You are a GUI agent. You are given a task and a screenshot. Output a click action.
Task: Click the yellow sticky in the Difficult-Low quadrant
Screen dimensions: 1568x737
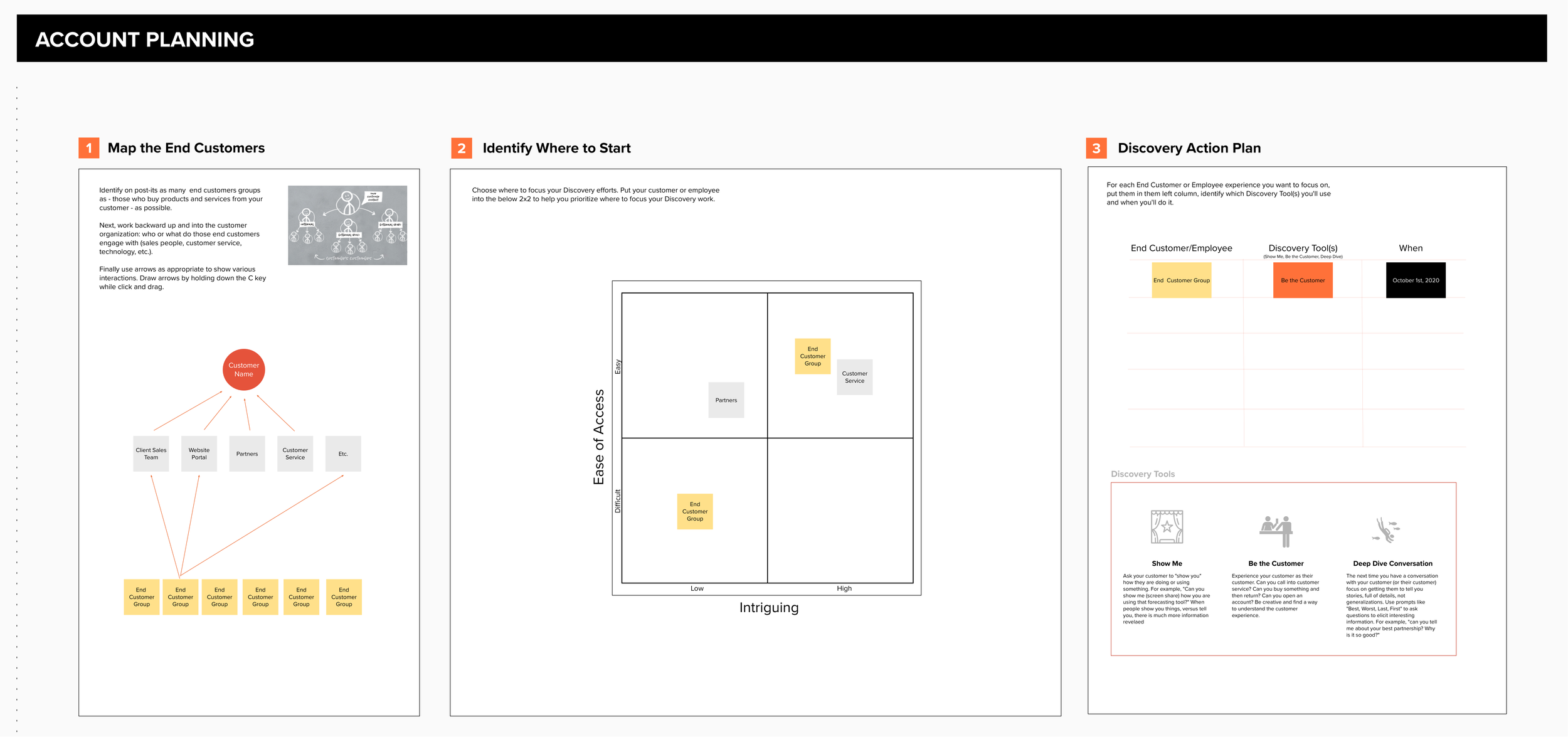695,511
